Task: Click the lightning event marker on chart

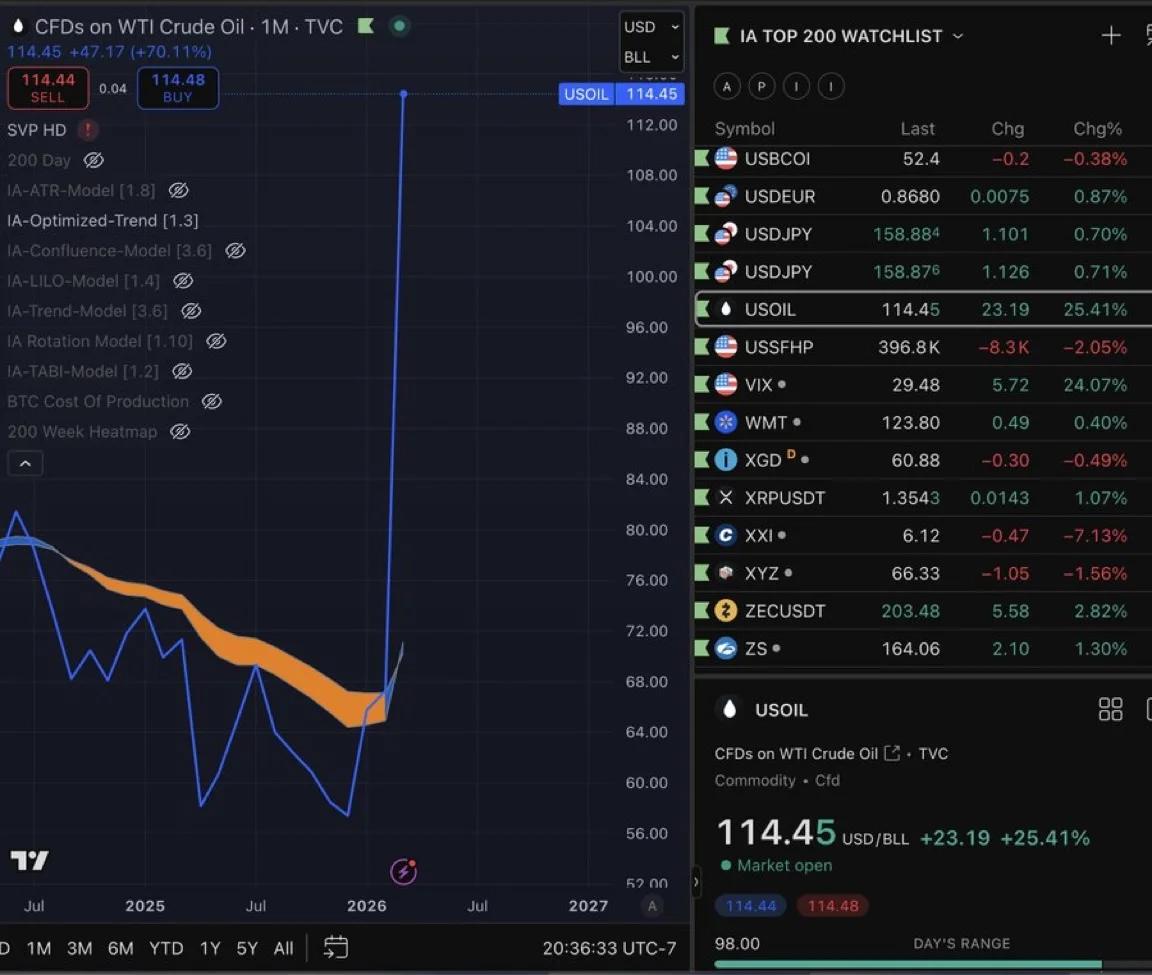Action: point(403,871)
